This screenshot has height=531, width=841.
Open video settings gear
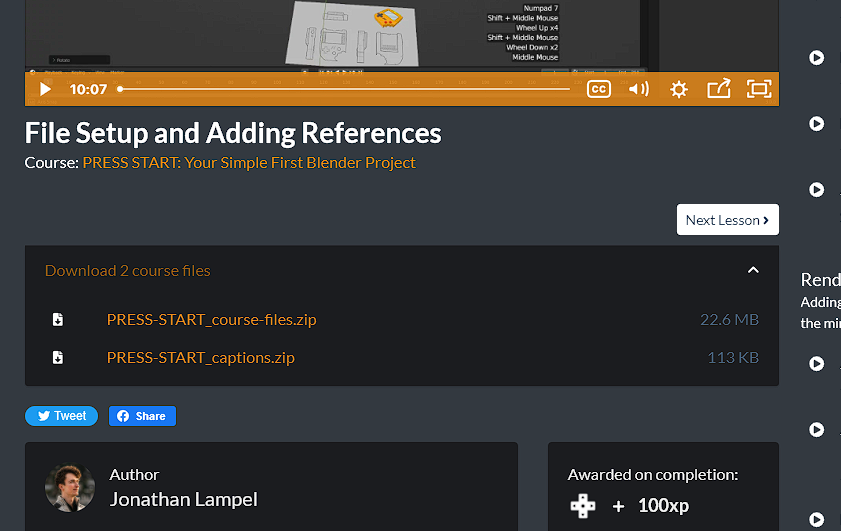(679, 89)
